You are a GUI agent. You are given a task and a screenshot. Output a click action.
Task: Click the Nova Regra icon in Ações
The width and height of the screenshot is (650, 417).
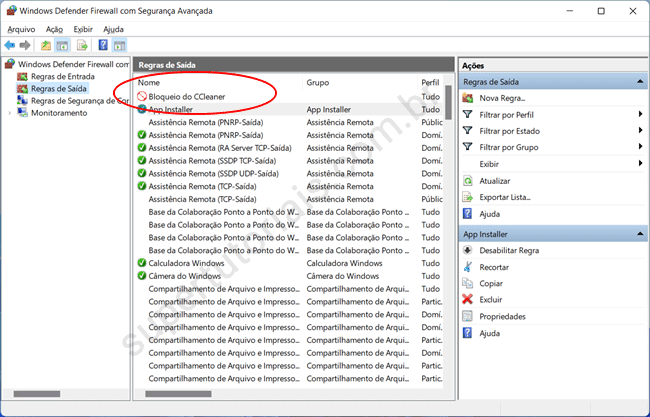tap(468, 98)
